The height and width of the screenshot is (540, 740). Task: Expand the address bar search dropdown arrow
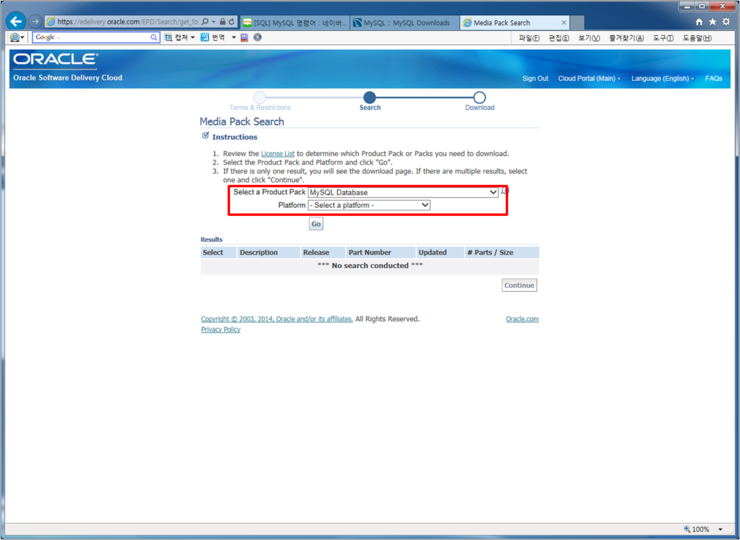coord(213,22)
